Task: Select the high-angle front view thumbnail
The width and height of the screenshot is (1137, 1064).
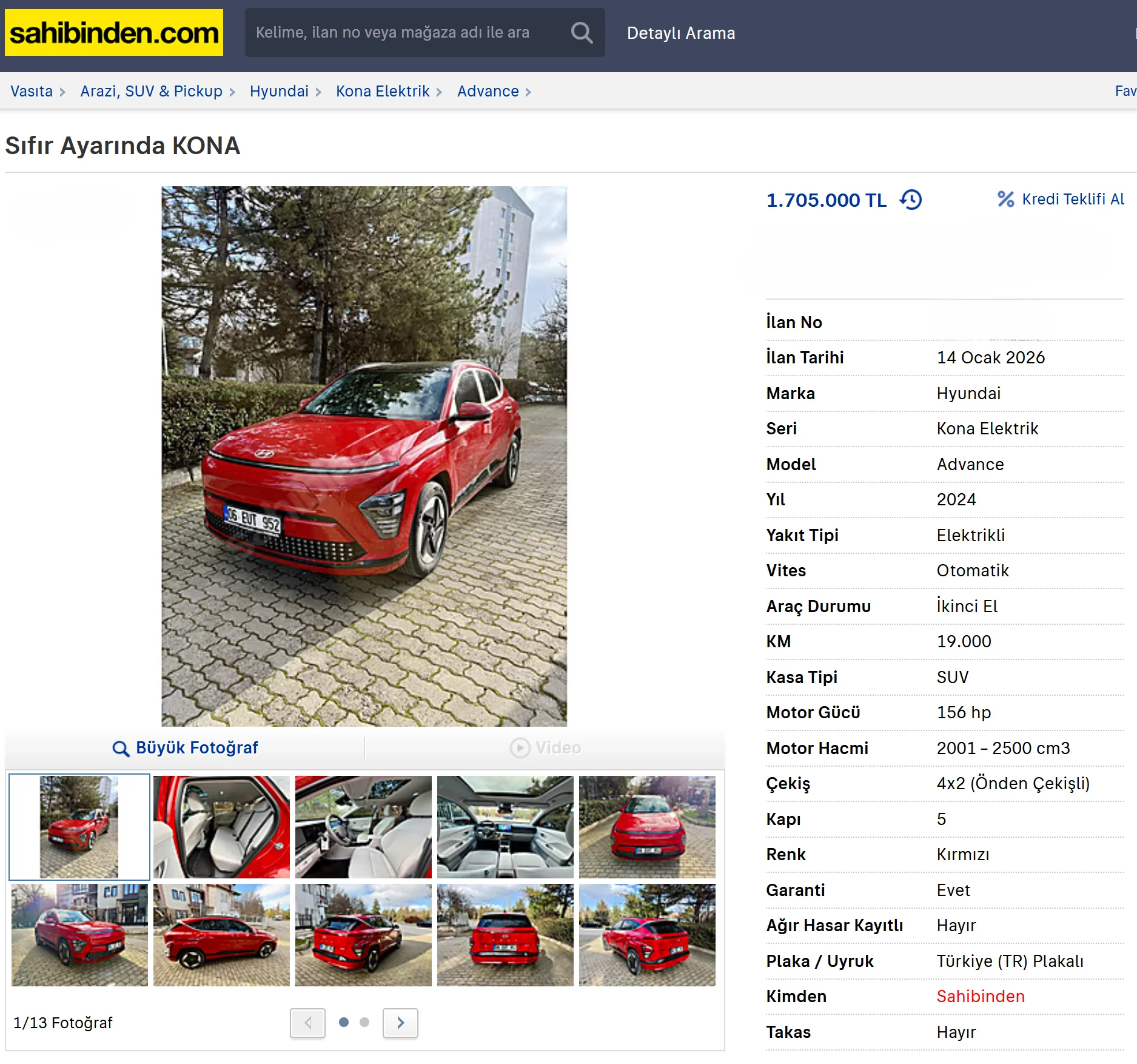Action: point(647,827)
